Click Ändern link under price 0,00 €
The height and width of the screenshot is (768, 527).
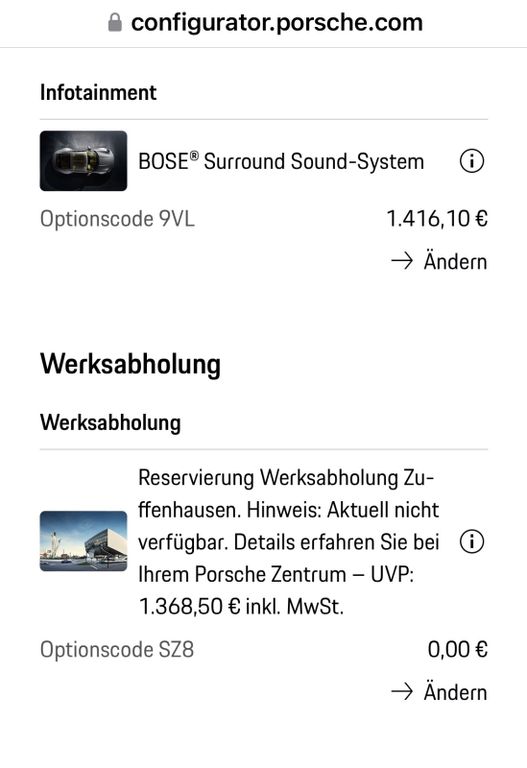(x=455, y=692)
